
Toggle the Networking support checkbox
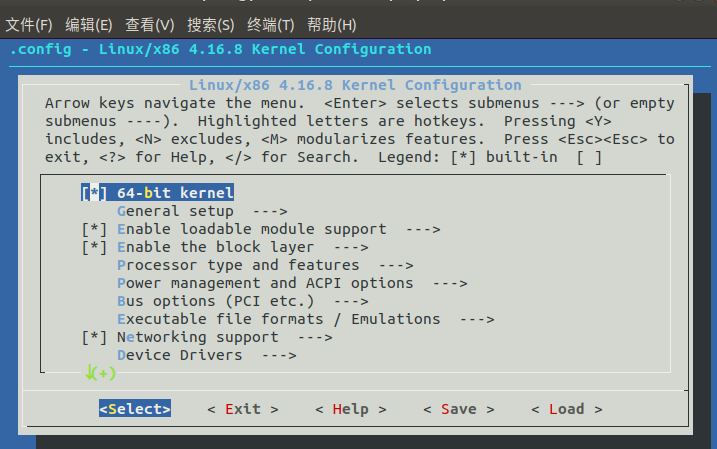[94, 337]
